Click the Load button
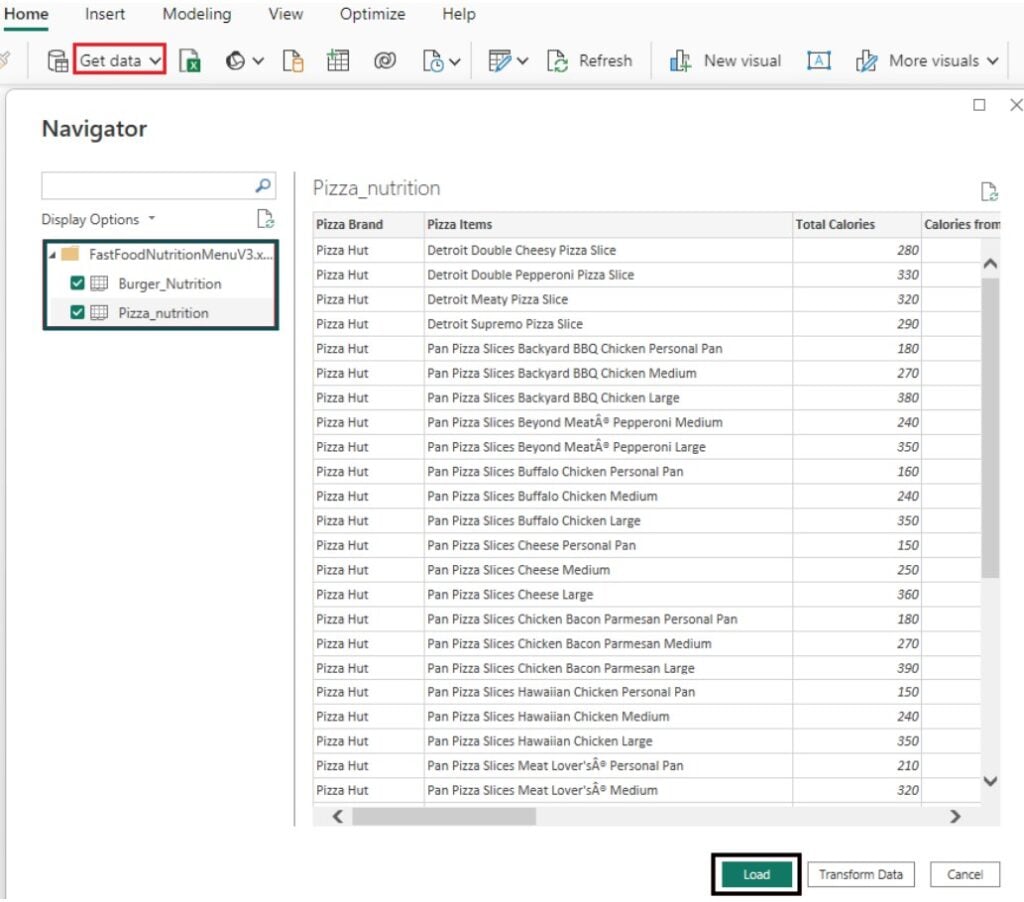The height and width of the screenshot is (902, 1024). (756, 875)
